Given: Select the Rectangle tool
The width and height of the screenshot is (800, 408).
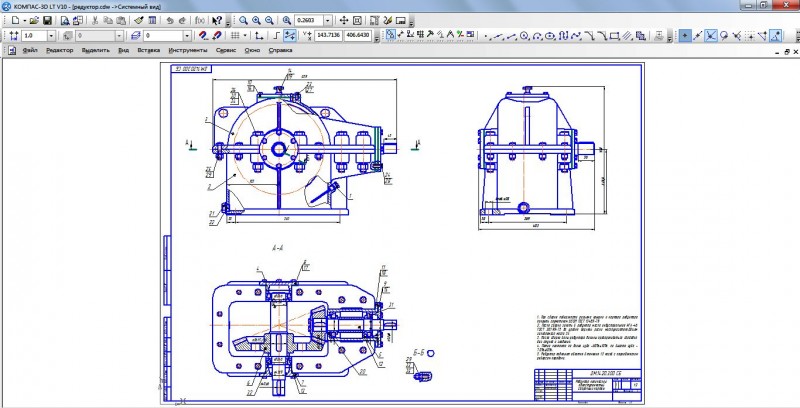Looking at the screenshot, I should click(614, 36).
